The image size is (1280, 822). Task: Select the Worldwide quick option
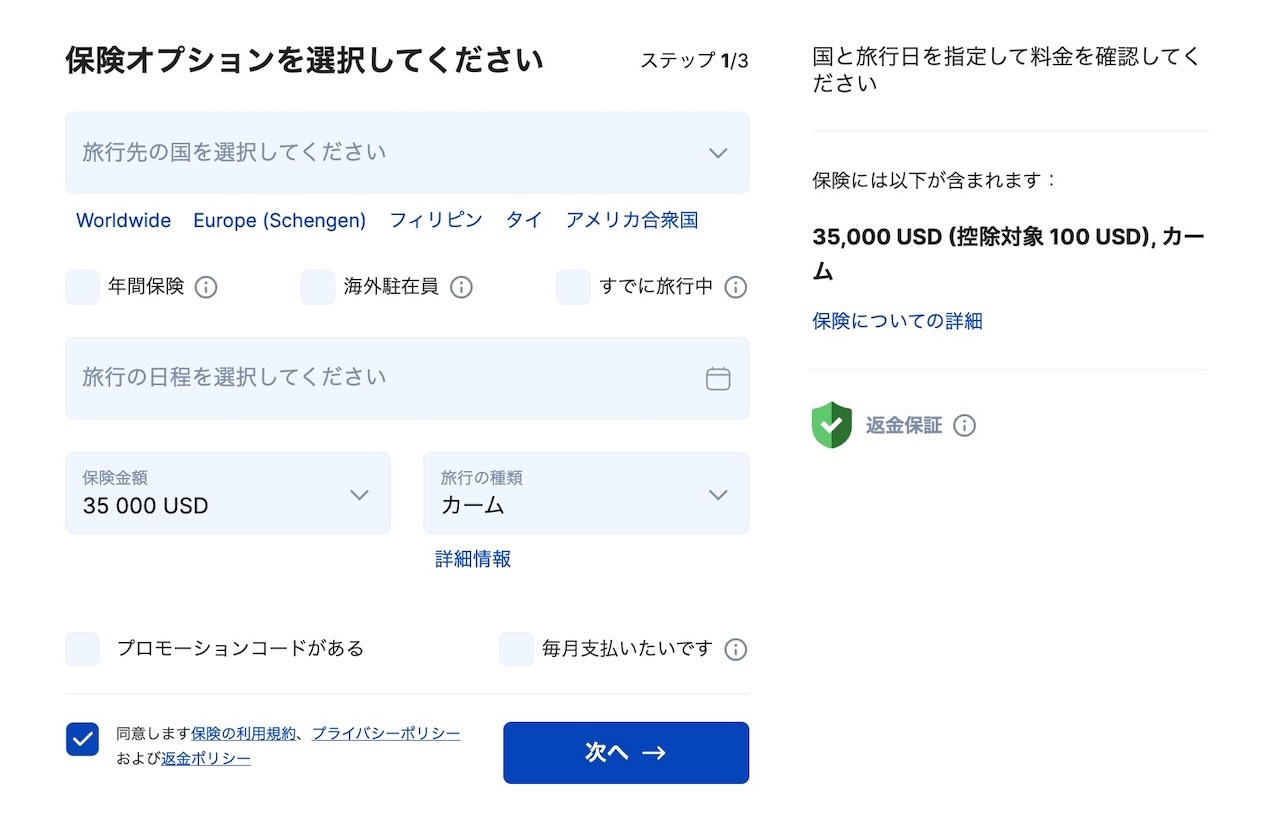coord(123,220)
